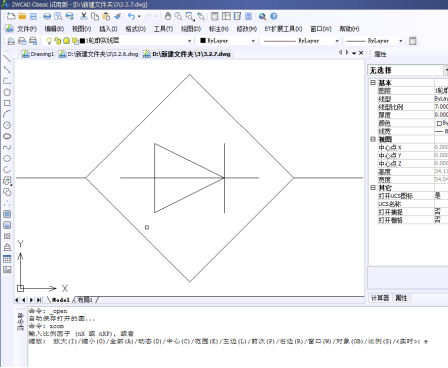Toggle layer on/off lightbulb icon
This screenshot has width=448, height=368.
(x=49, y=41)
